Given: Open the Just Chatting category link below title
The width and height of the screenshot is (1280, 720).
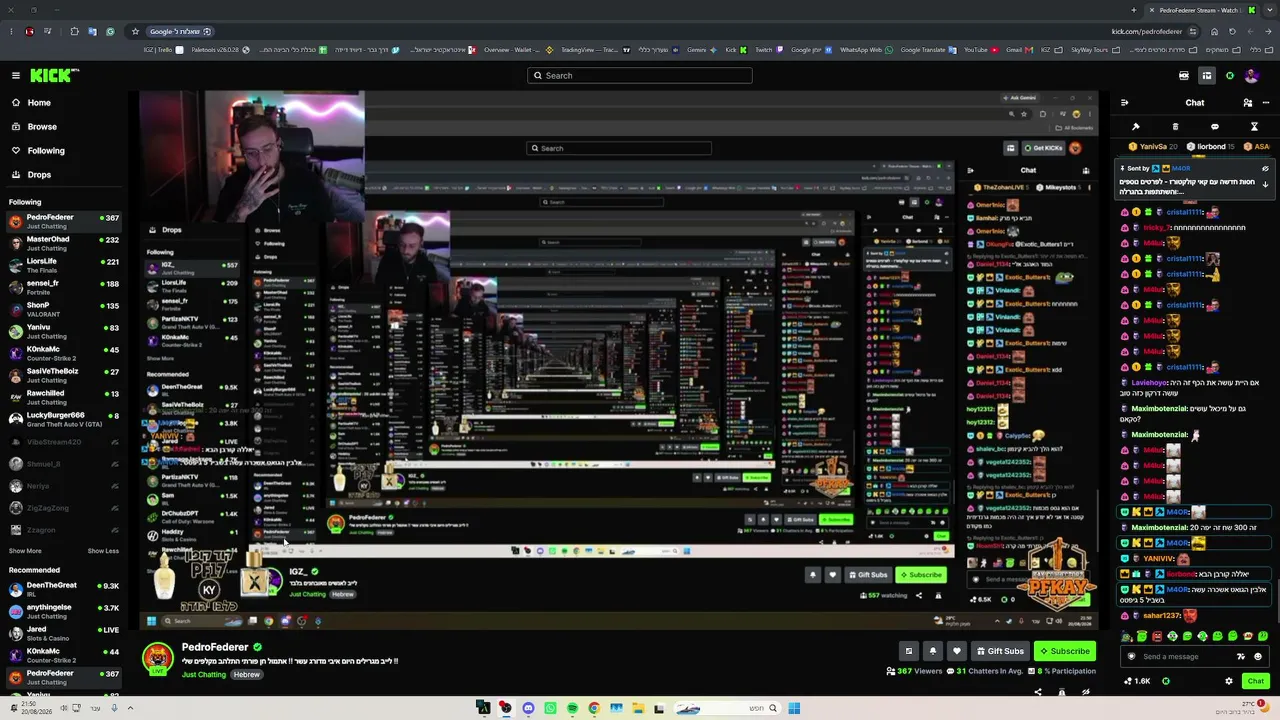Looking at the screenshot, I should point(204,675).
